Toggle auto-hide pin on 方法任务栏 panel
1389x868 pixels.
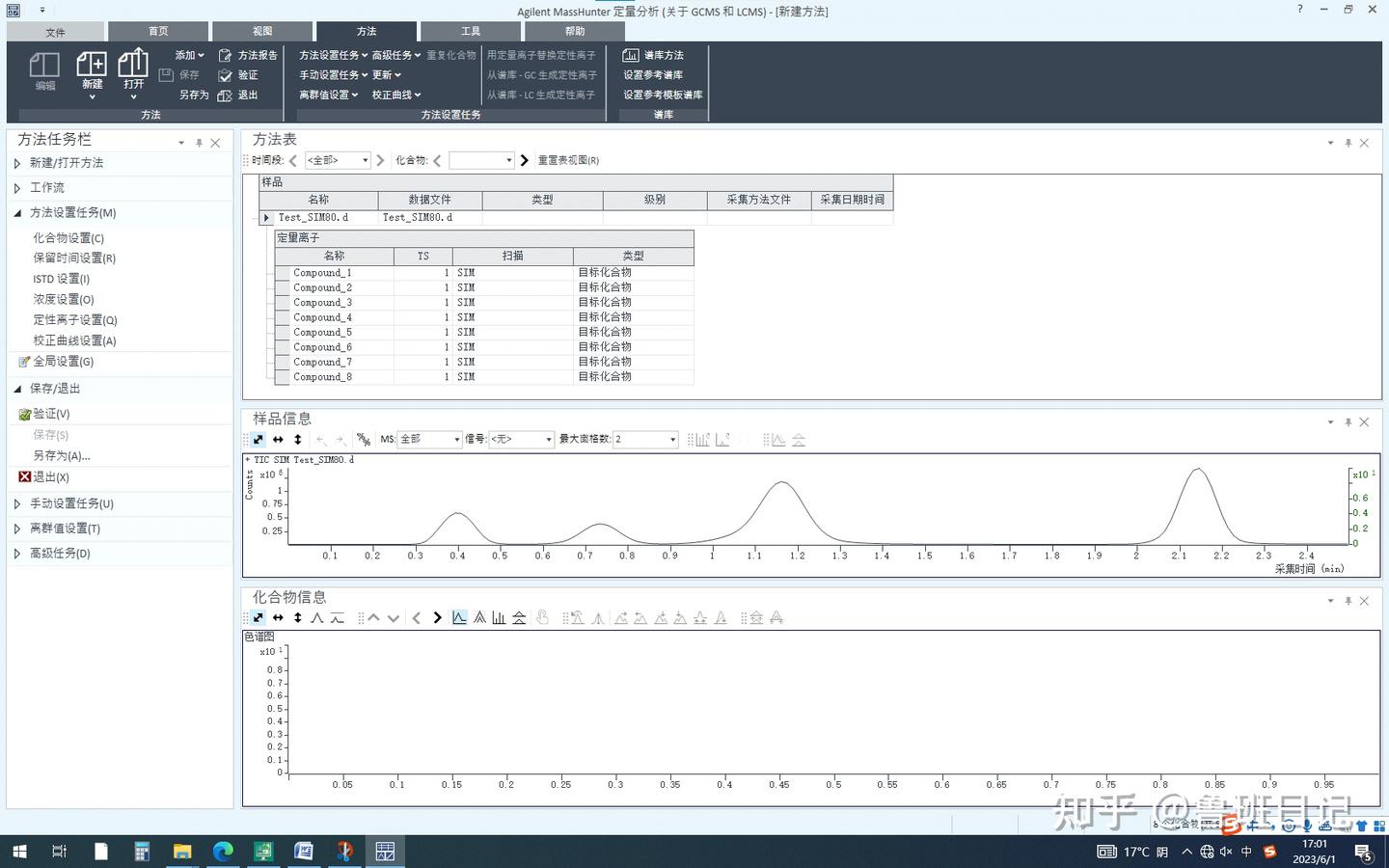pyautogui.click(x=197, y=141)
